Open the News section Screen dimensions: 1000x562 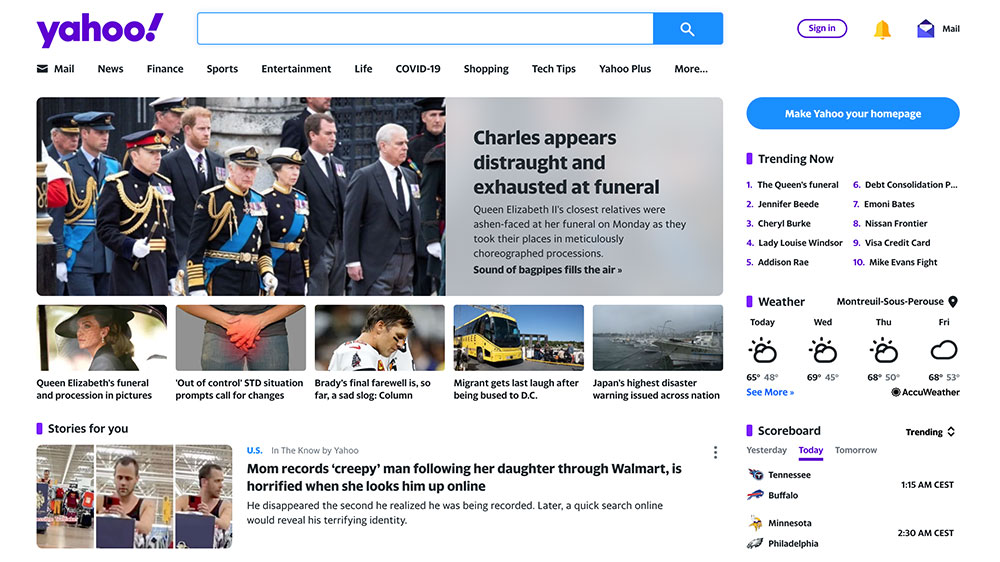tap(110, 69)
